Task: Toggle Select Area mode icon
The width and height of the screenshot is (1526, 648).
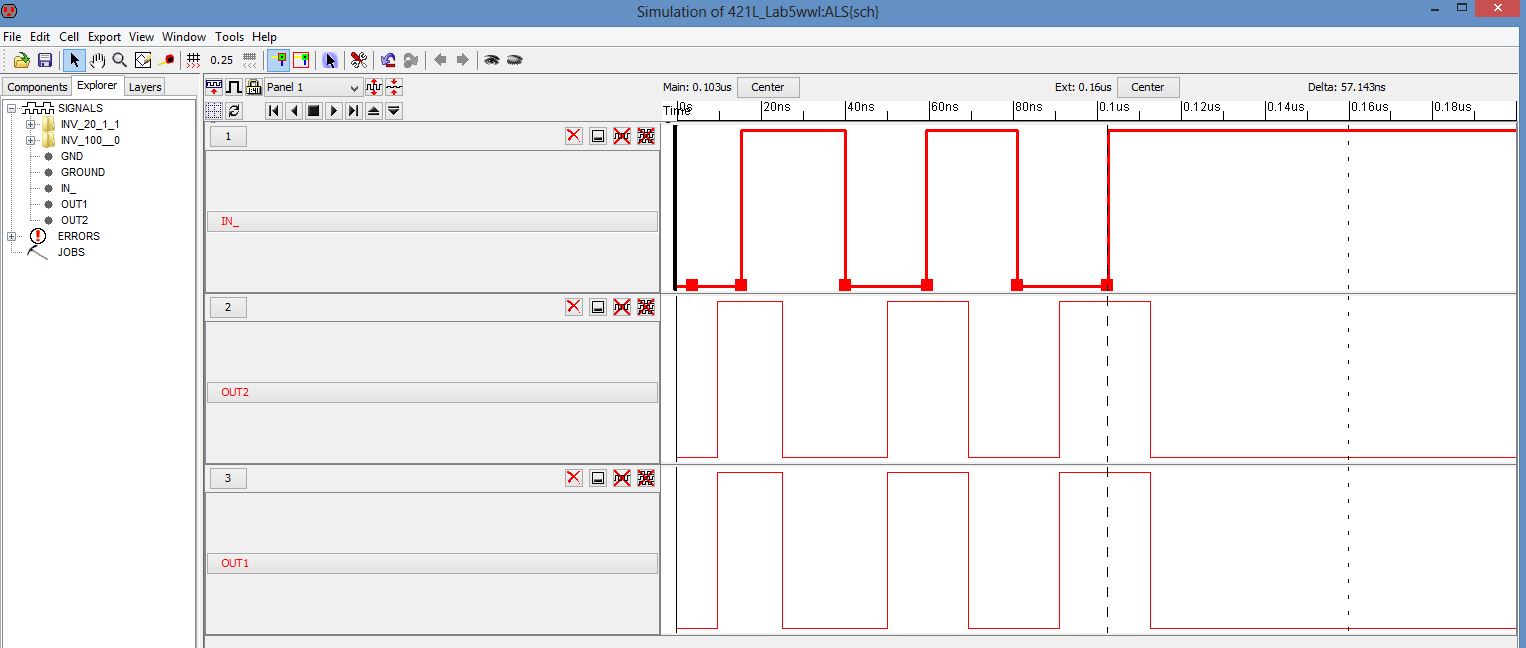Action: [301, 60]
